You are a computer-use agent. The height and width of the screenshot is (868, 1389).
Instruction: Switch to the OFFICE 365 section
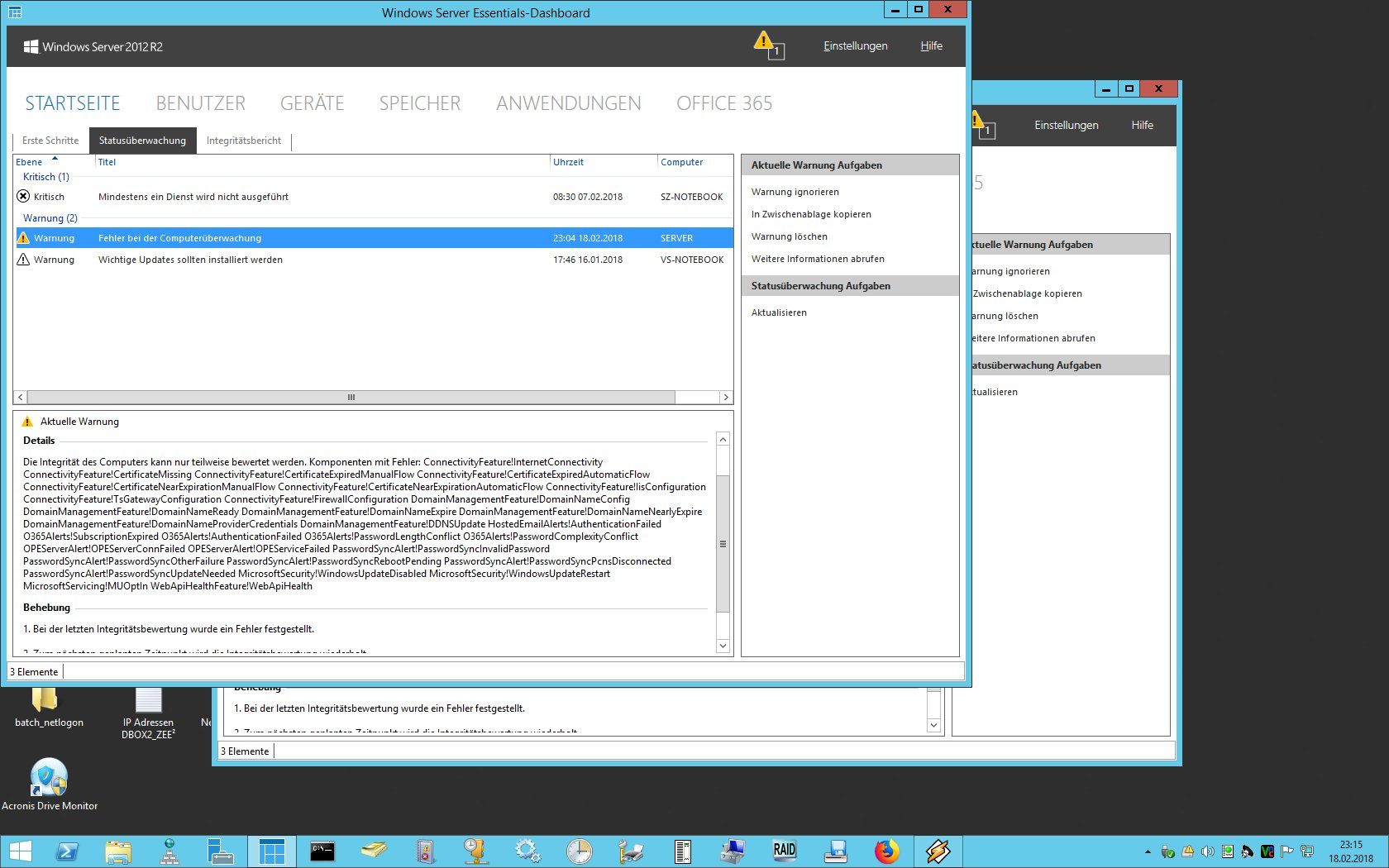[x=724, y=103]
